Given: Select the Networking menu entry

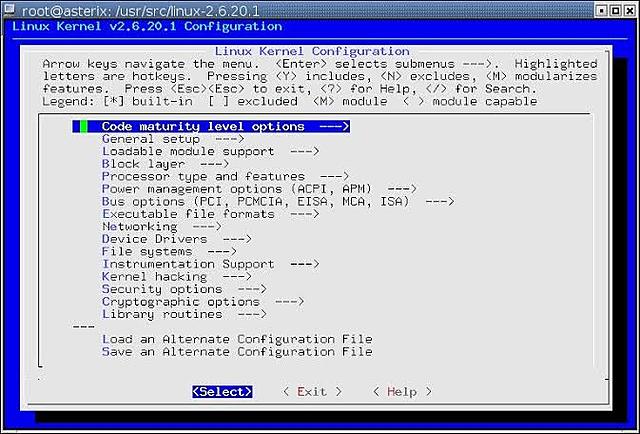Looking at the screenshot, I should coord(162,227).
